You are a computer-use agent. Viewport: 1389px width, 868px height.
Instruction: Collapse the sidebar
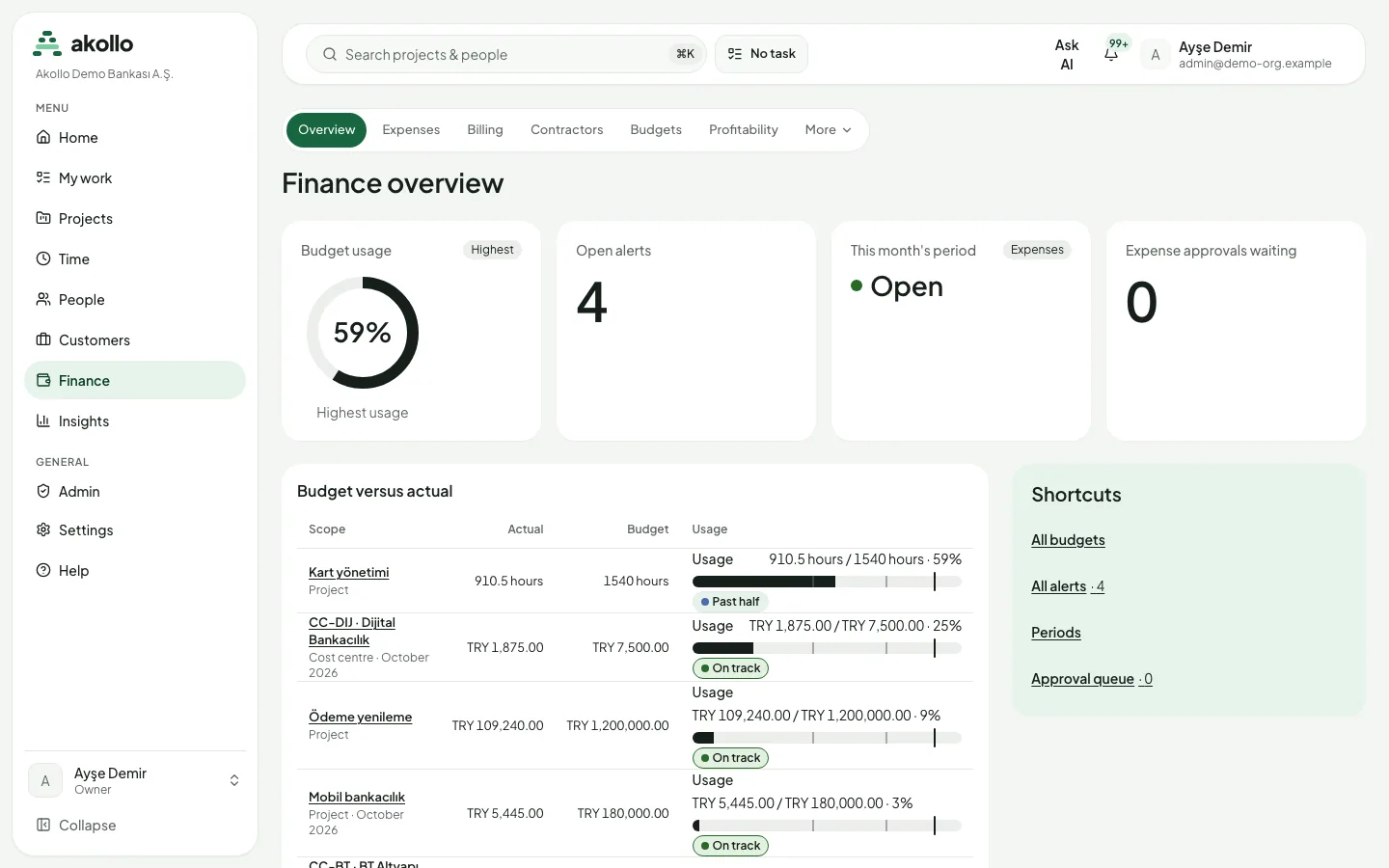coord(135,826)
